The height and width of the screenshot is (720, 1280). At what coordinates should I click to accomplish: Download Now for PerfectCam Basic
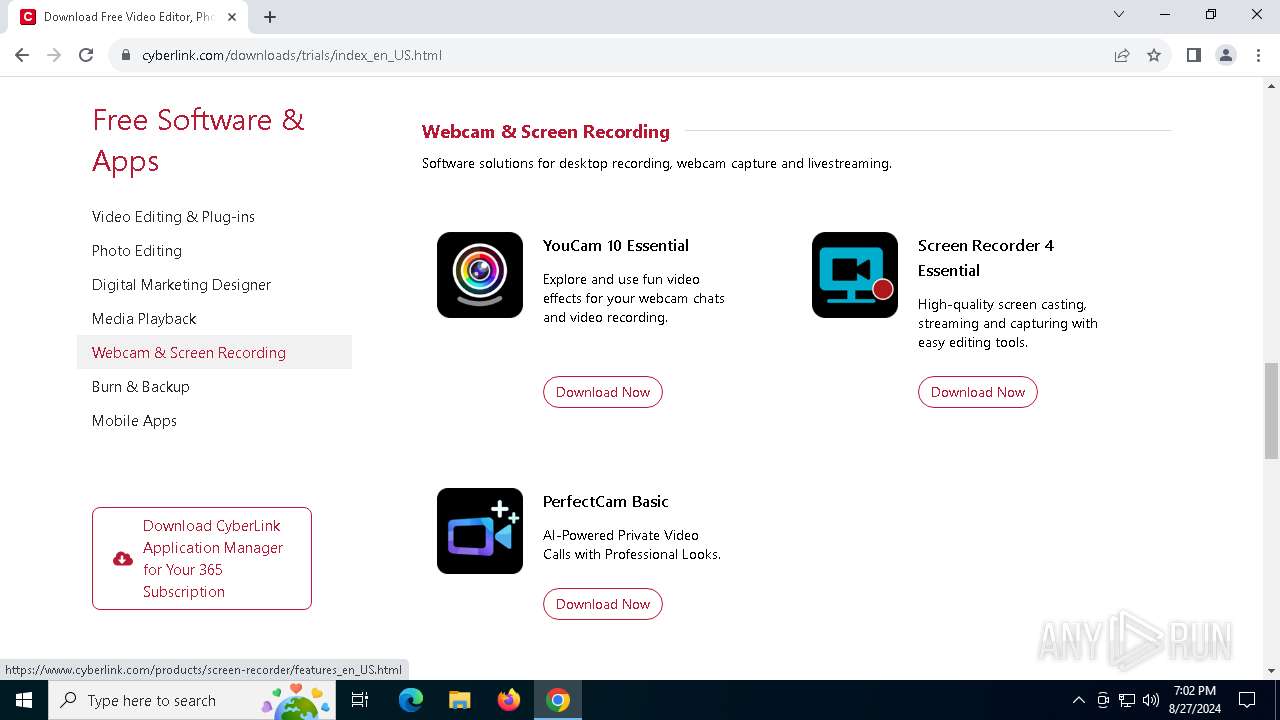pyautogui.click(x=603, y=604)
